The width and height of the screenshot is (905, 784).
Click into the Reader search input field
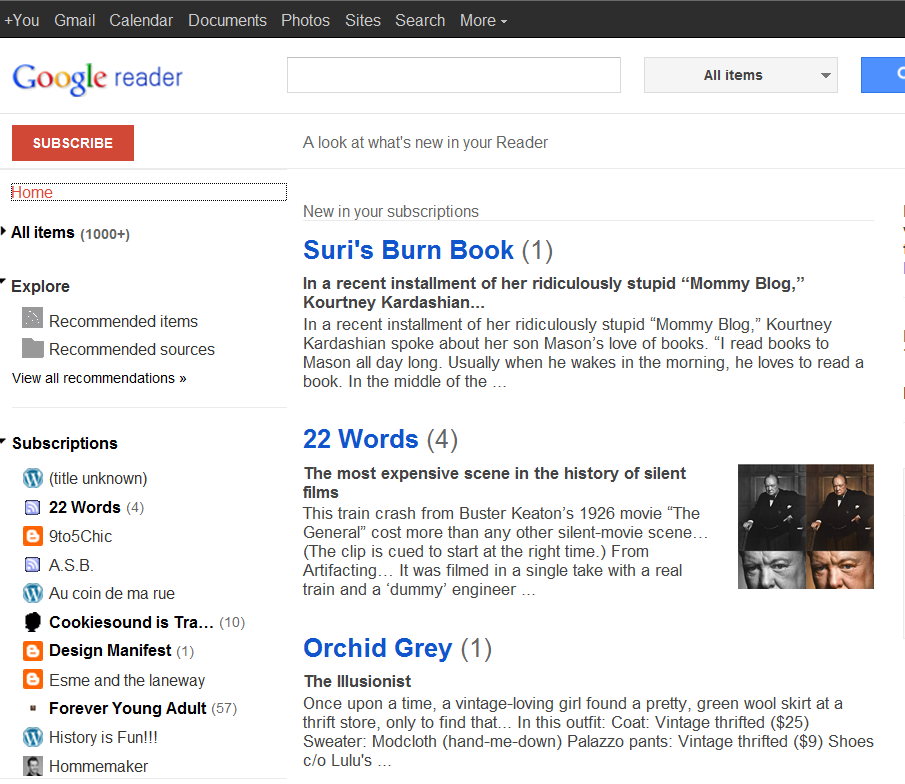coord(454,75)
